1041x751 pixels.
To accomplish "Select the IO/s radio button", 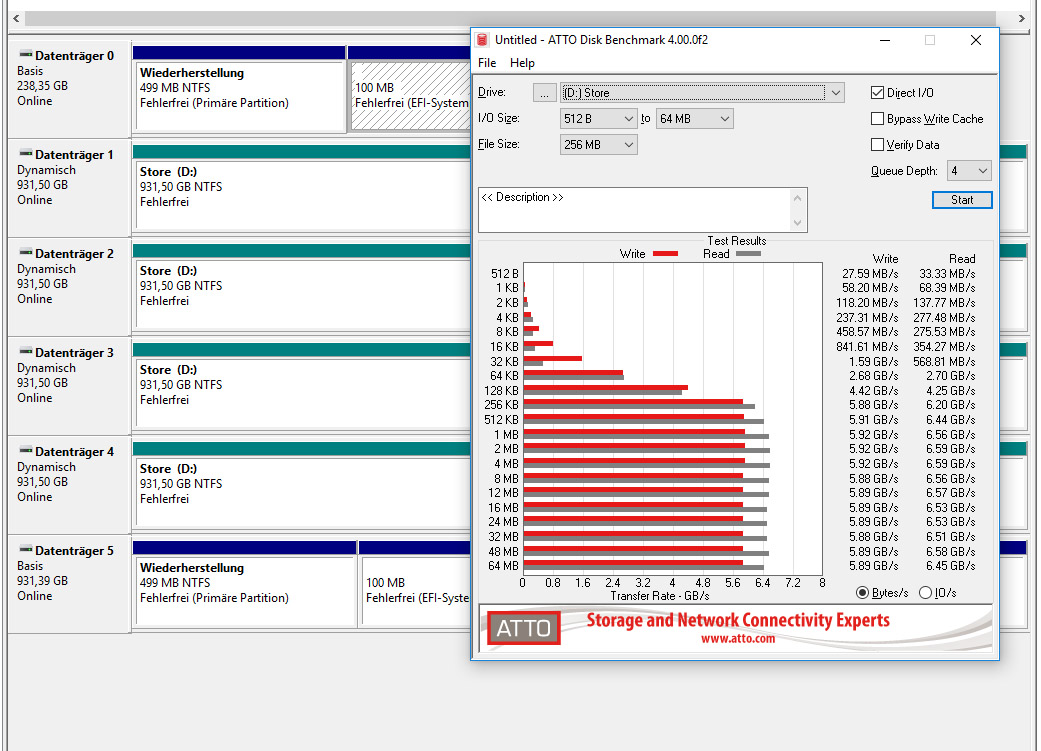I will tap(925, 592).
